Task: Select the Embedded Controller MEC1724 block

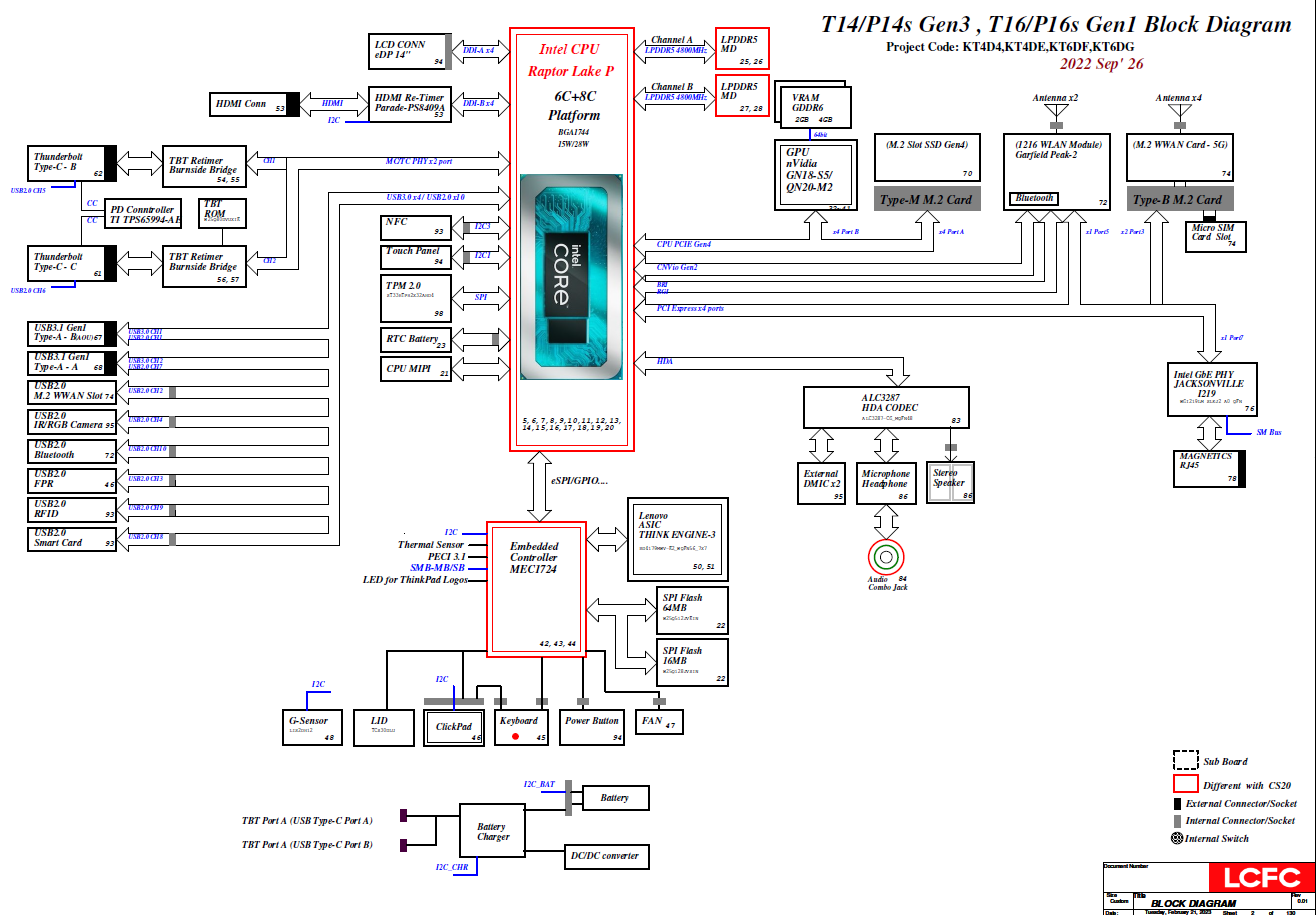Action: point(534,589)
